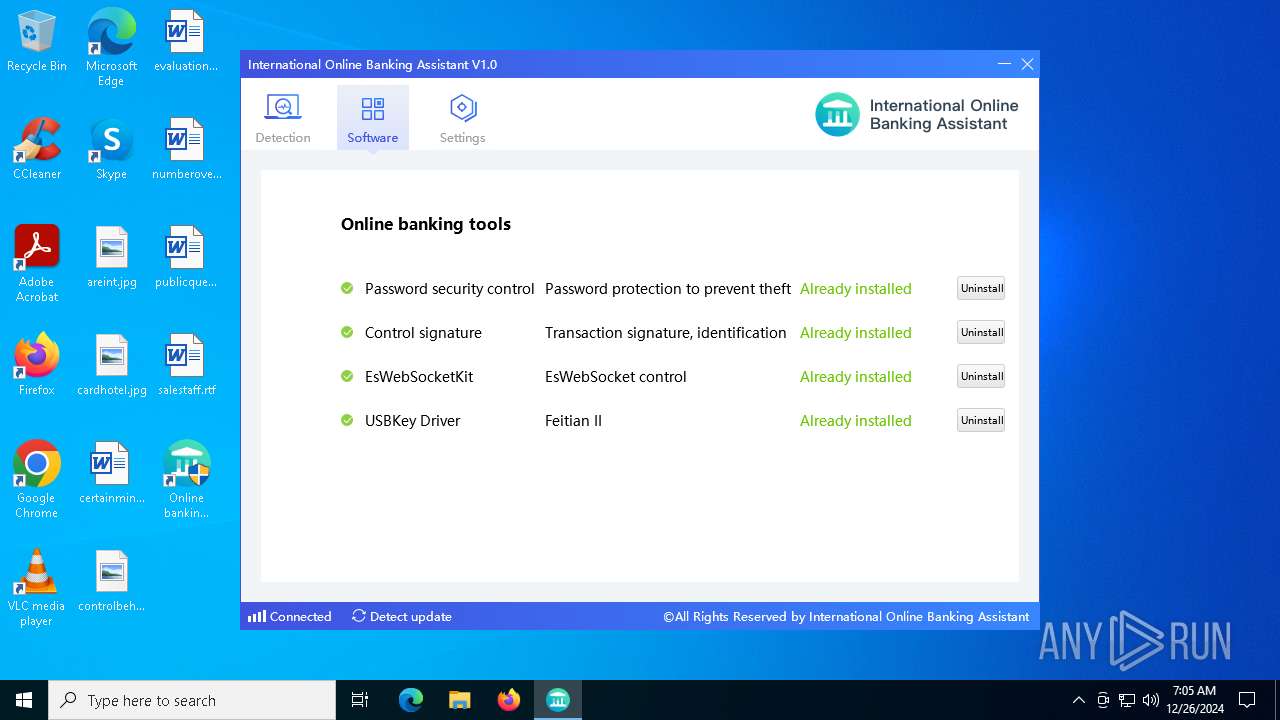Click green check beside USBKey Driver
Image resolution: width=1280 pixels, height=720 pixels.
(347, 420)
